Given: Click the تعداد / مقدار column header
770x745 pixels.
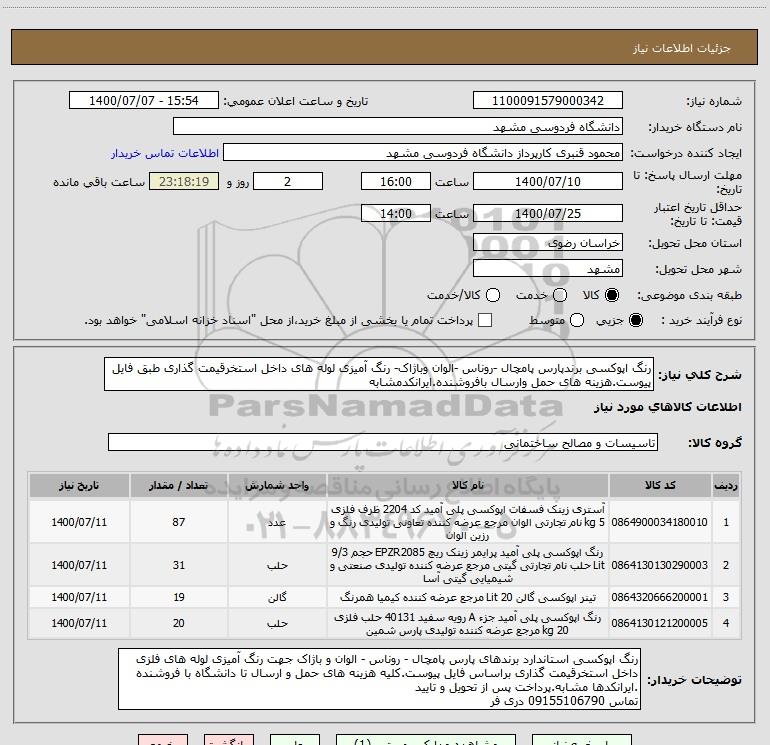Looking at the screenshot, I should tap(179, 486).
